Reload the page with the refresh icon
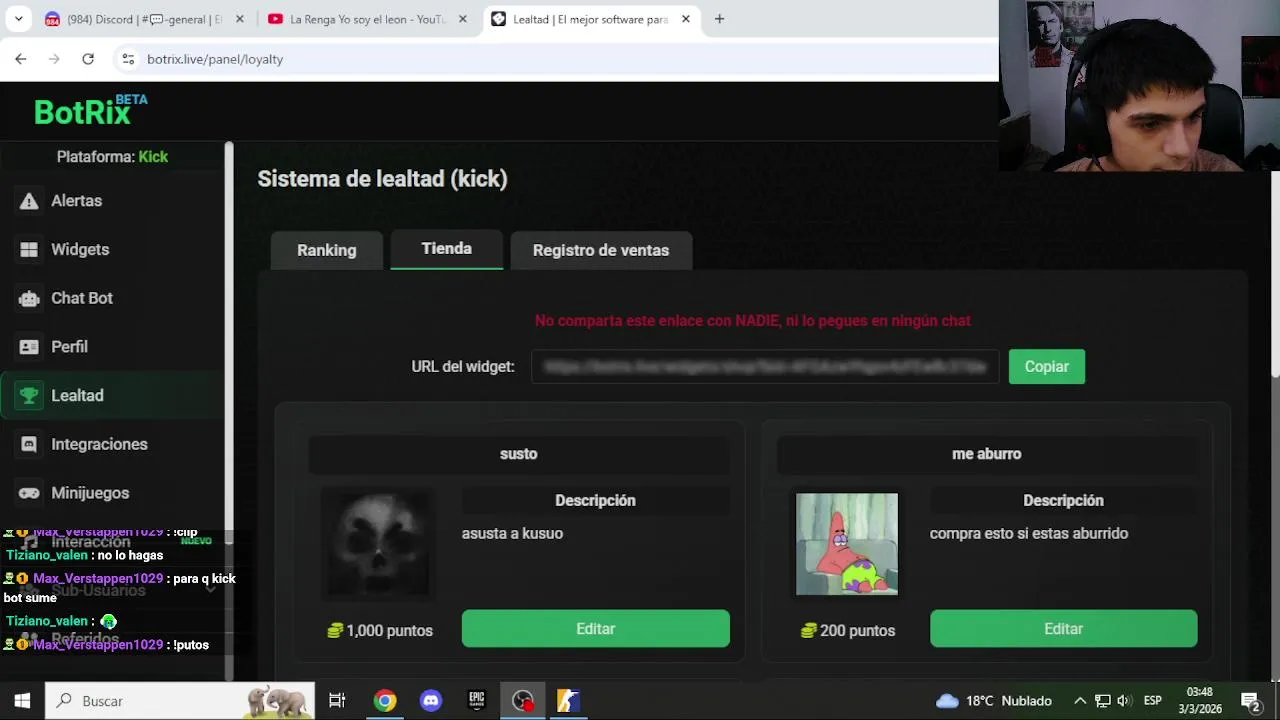 (x=88, y=59)
